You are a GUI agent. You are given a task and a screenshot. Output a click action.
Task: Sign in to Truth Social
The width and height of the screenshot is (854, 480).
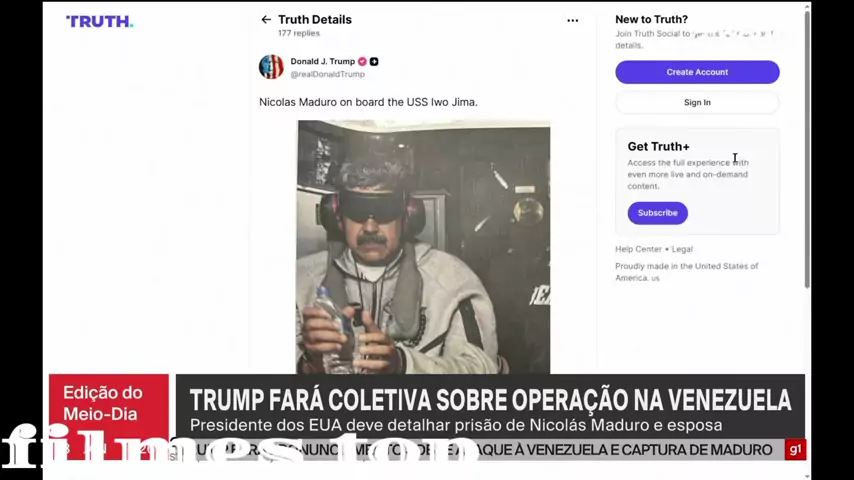pyautogui.click(x=697, y=102)
